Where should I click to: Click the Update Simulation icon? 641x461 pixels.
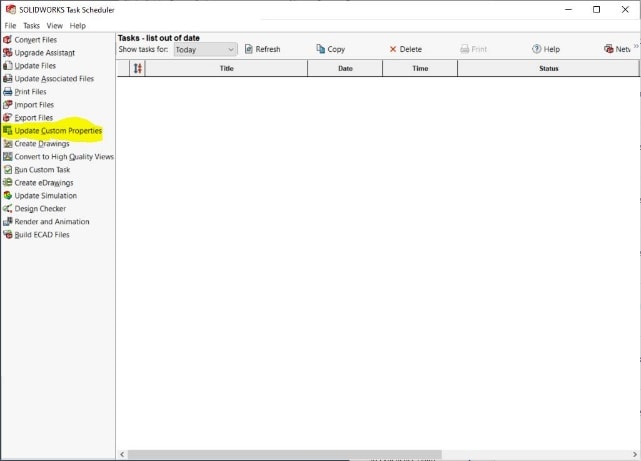7,196
